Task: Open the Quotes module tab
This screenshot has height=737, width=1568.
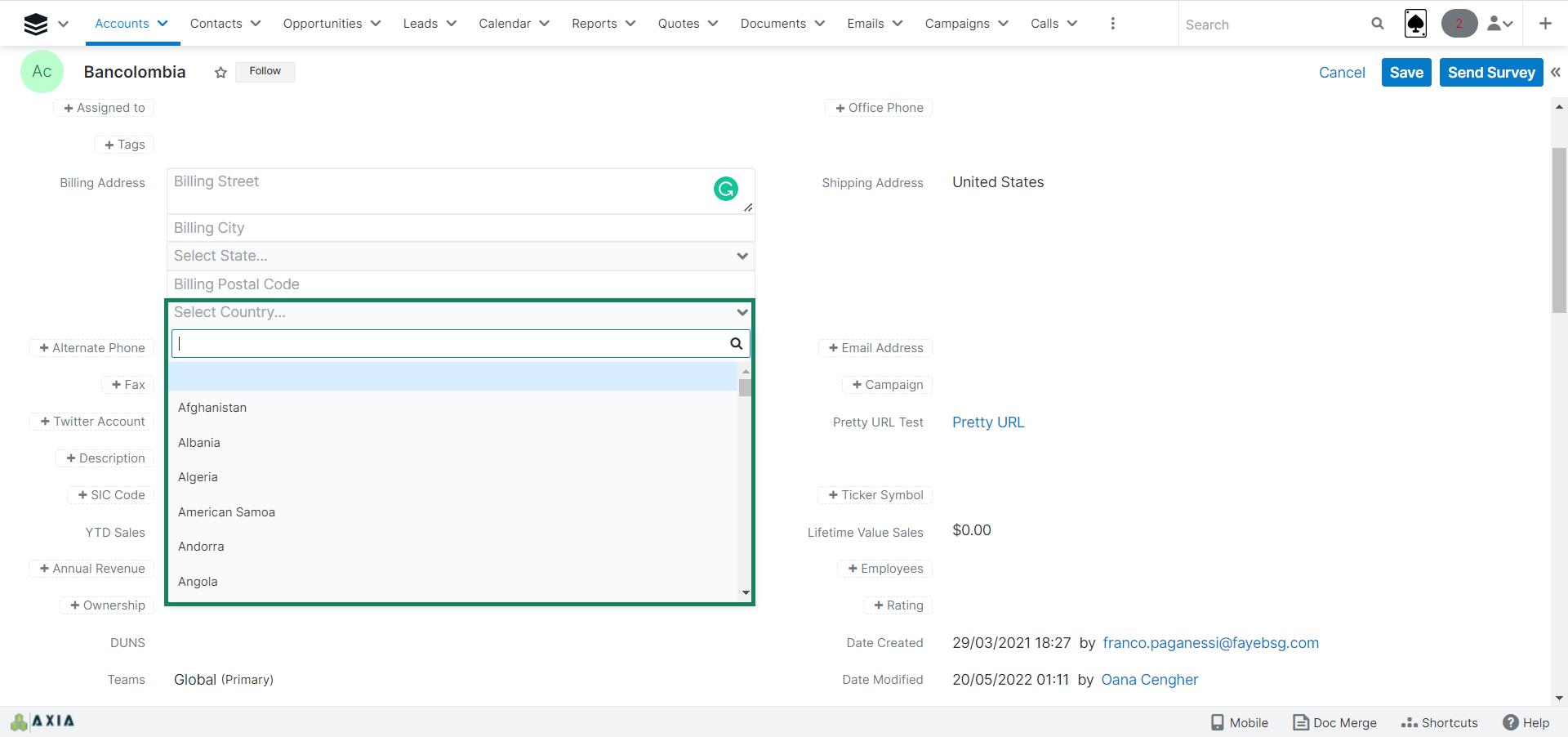Action: click(679, 24)
